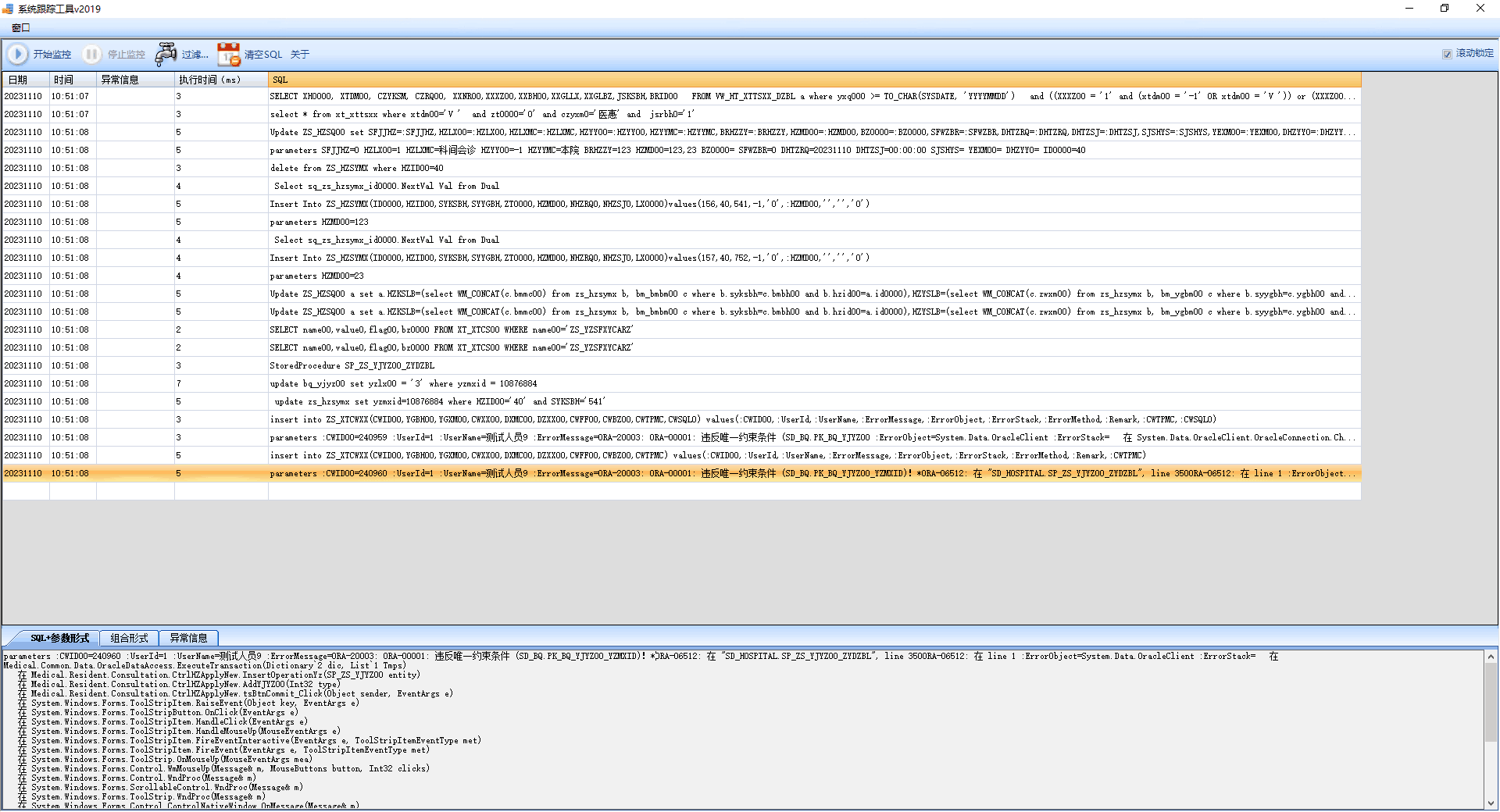Click the highlighted CWID00=240960 row in the grid
The width and height of the screenshot is (1500, 812).
[681, 473]
